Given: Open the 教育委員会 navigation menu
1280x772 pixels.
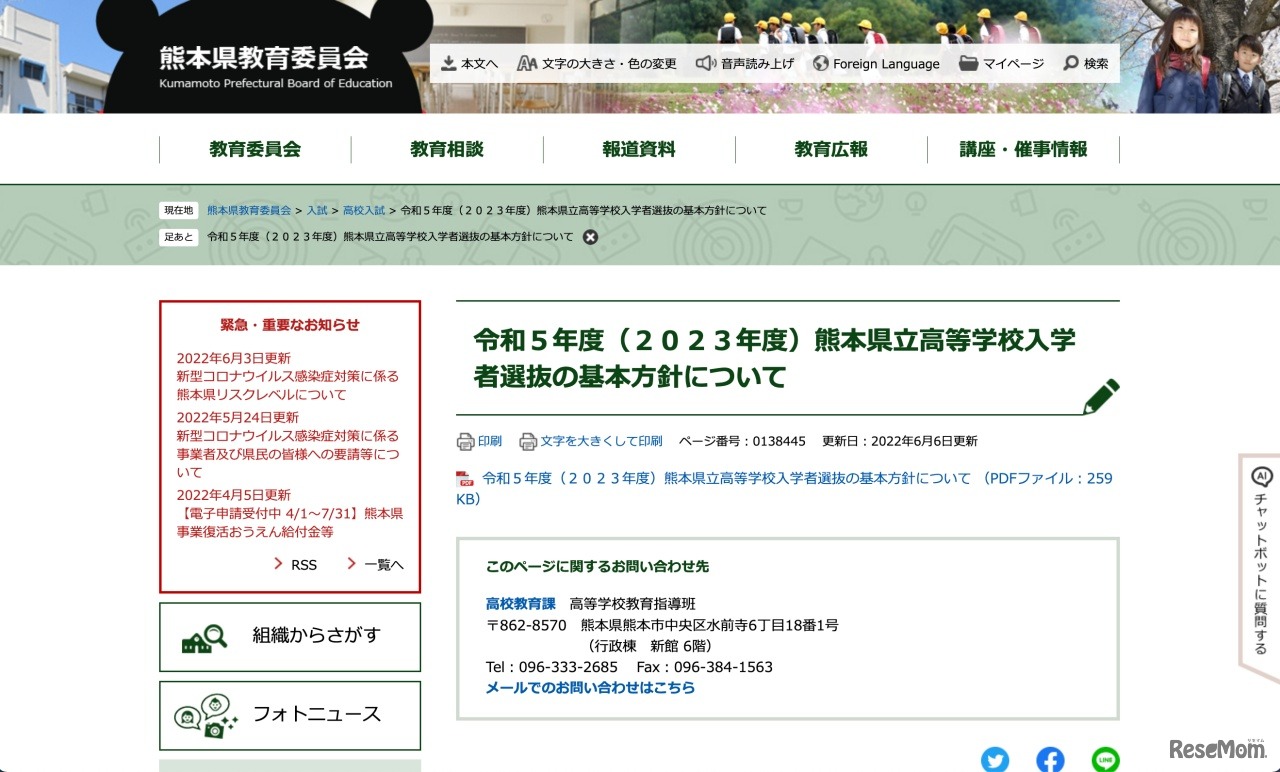Looking at the screenshot, I should tap(255, 148).
